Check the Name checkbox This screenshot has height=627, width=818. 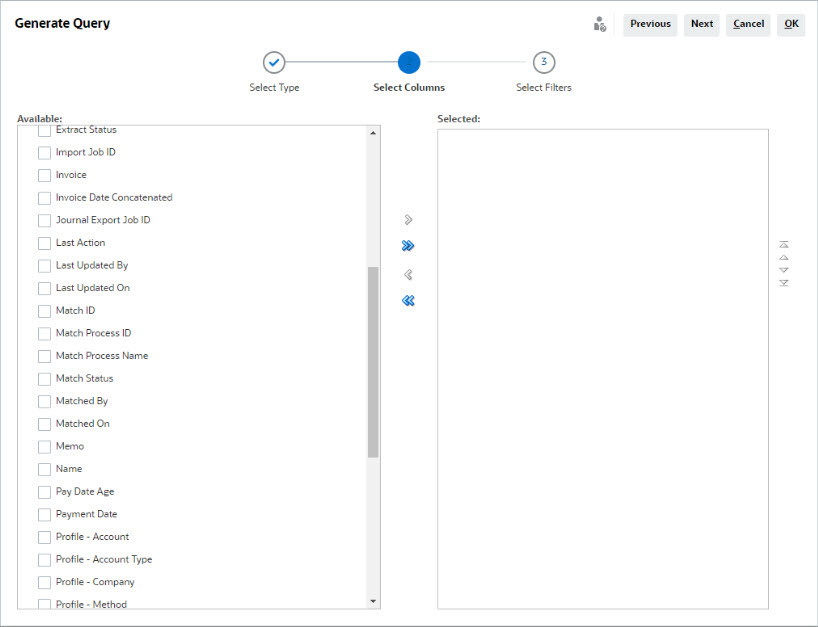44,469
